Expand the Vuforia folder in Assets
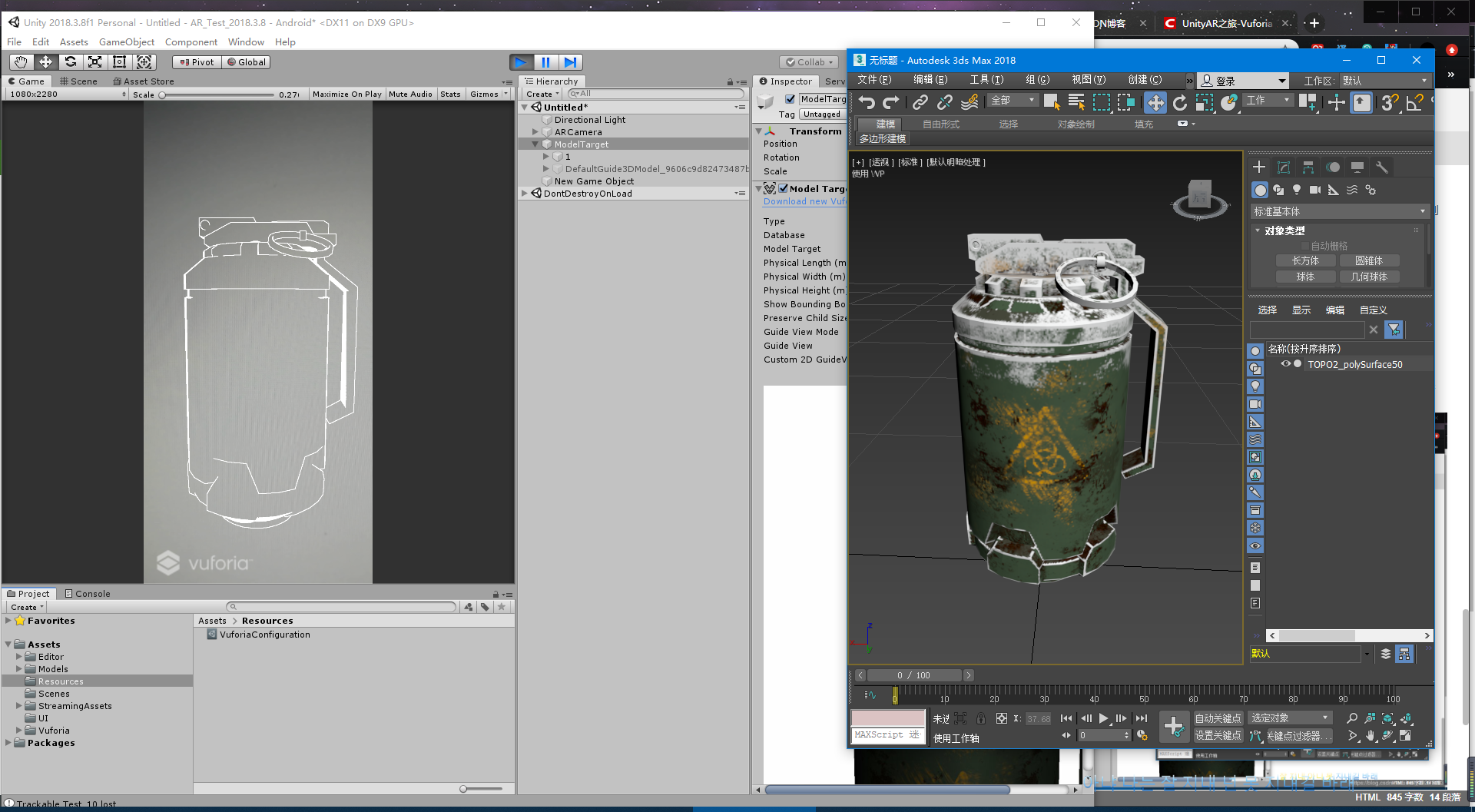Viewport: 1475px width, 812px height. (19, 731)
